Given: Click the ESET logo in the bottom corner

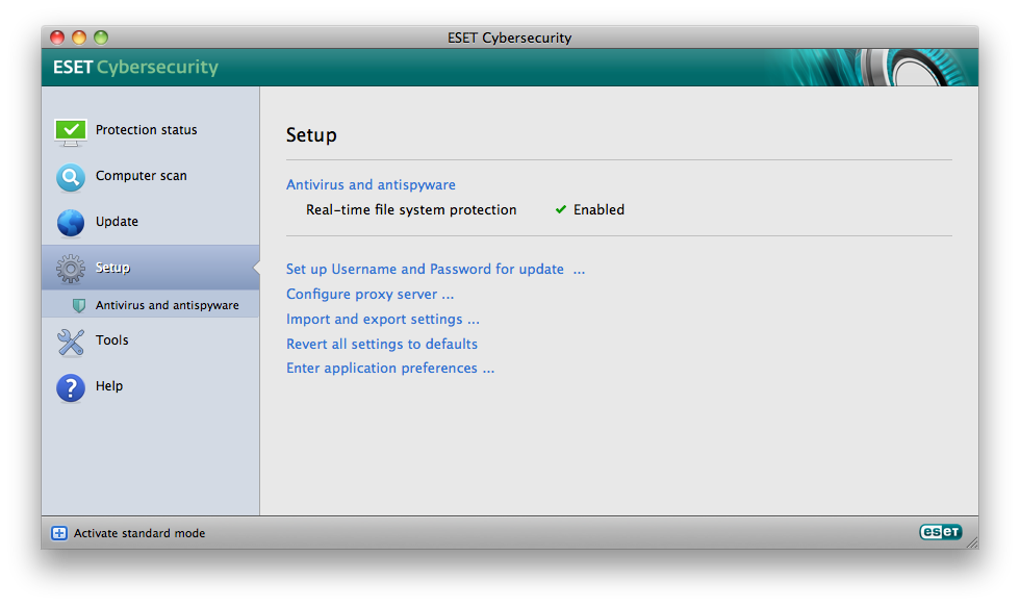Looking at the screenshot, I should pyautogui.click(x=941, y=532).
